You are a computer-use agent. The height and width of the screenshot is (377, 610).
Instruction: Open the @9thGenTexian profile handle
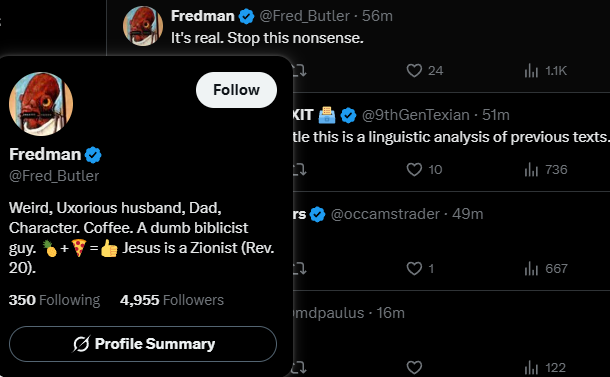pos(415,115)
